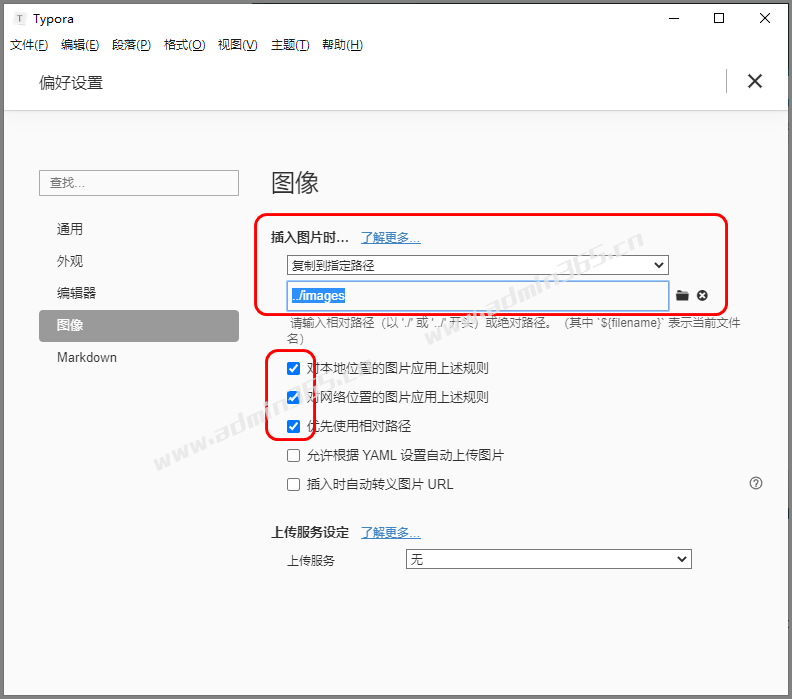The height and width of the screenshot is (699, 792).
Task: Open the 格式(O) menu
Action: (x=184, y=45)
